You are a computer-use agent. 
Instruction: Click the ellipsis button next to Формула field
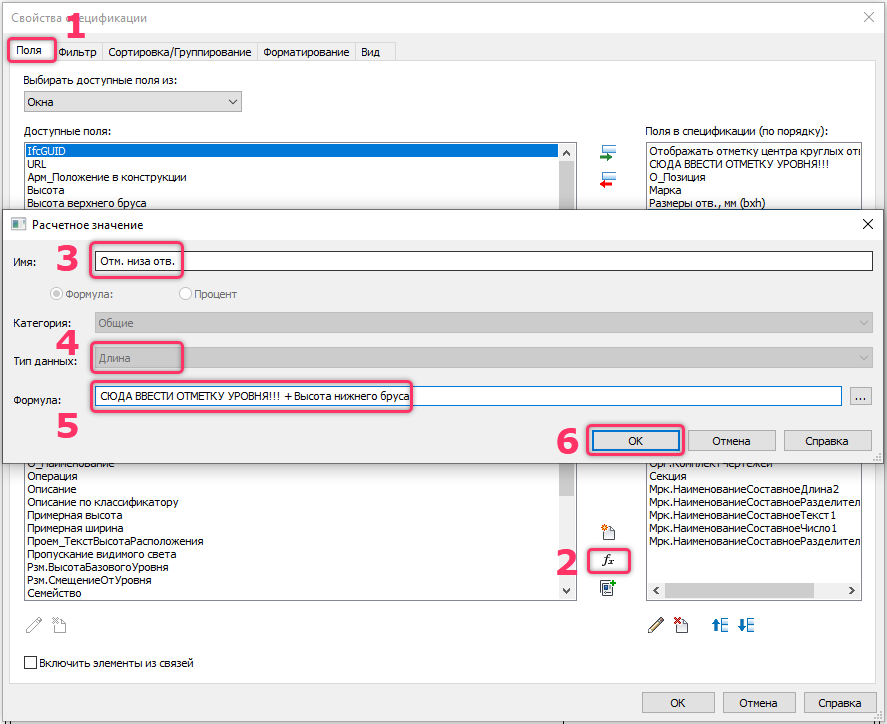(860, 397)
